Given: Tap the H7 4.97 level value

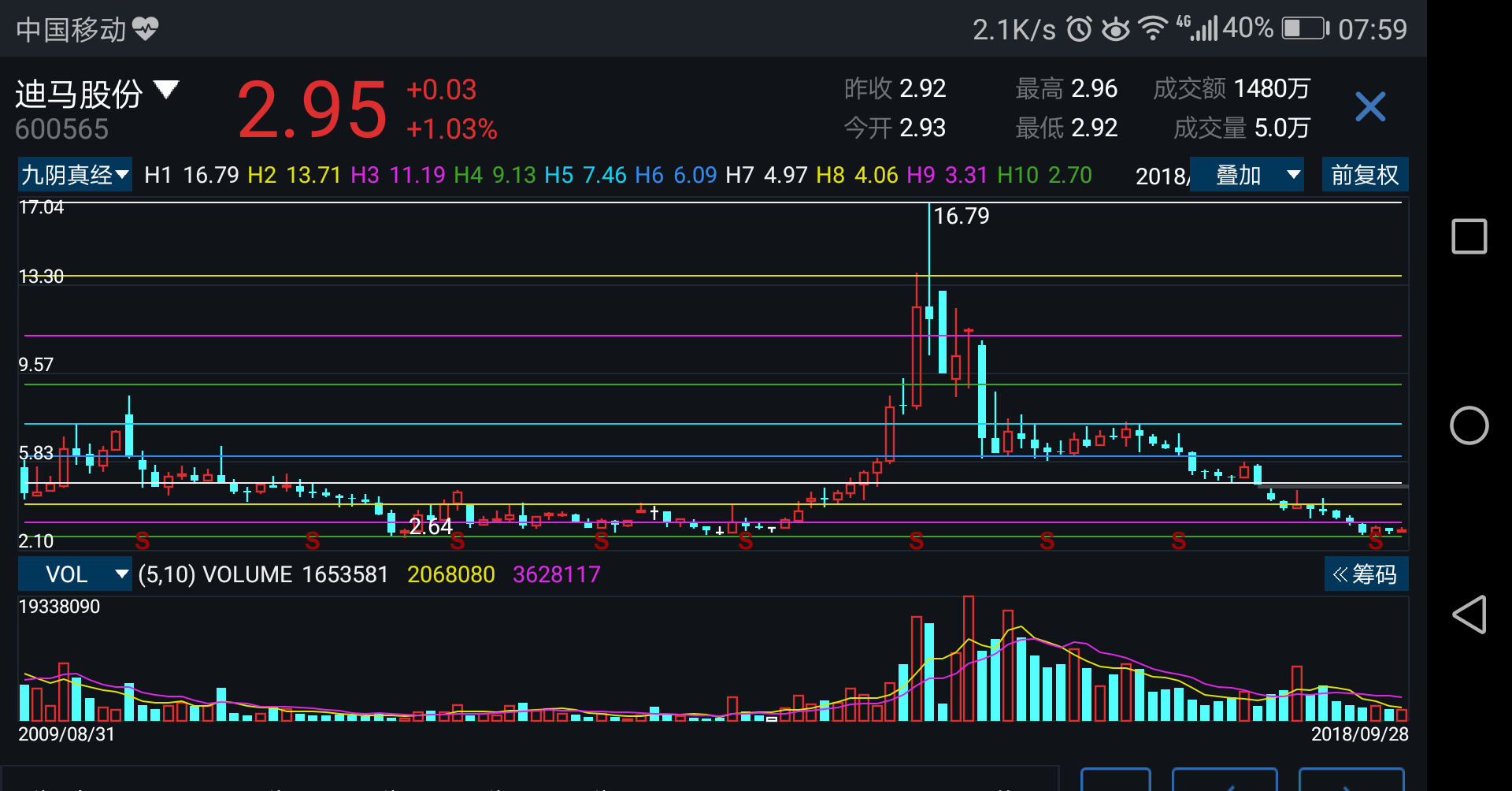Looking at the screenshot, I should tap(766, 175).
